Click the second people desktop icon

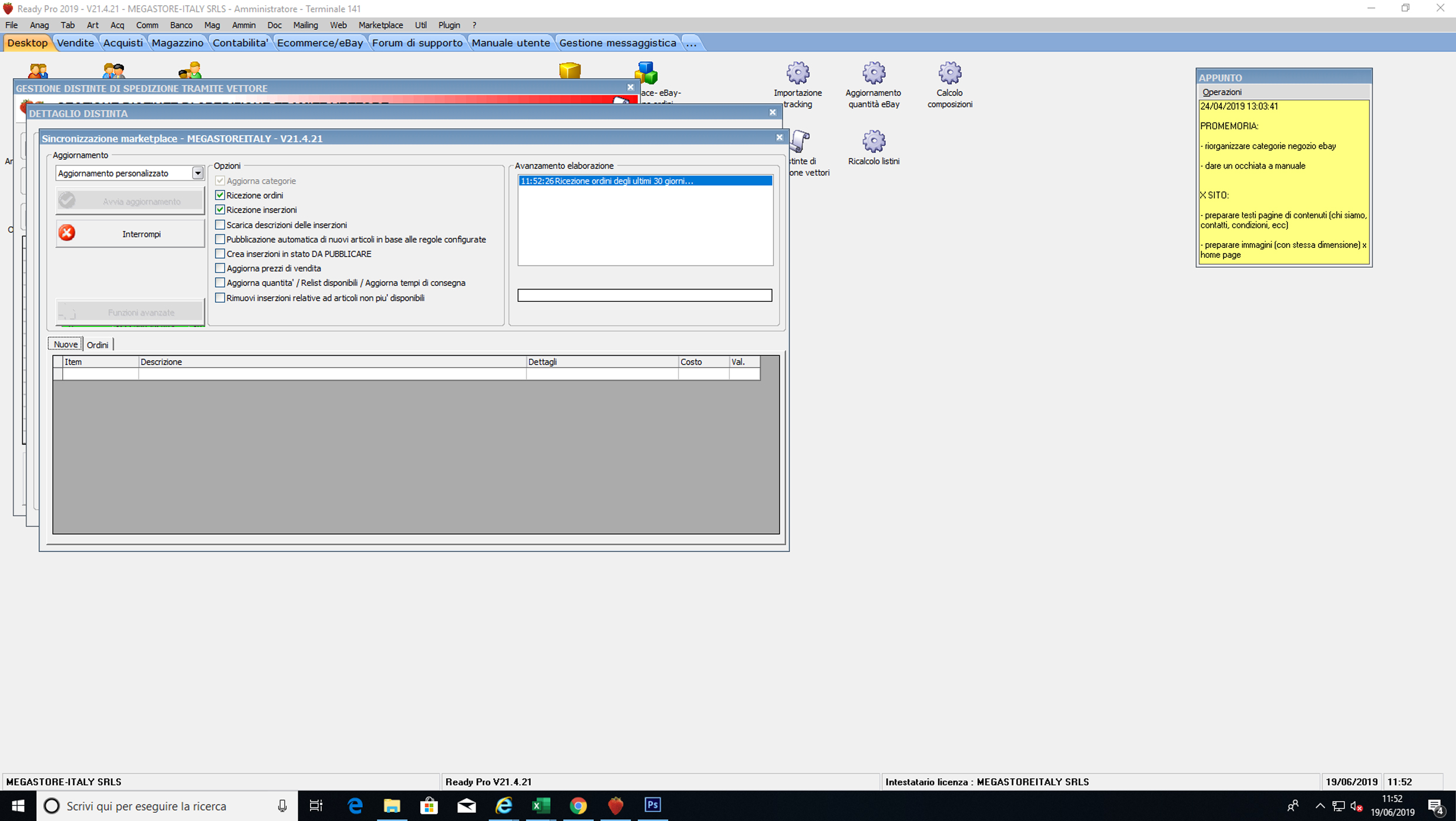tap(114, 70)
